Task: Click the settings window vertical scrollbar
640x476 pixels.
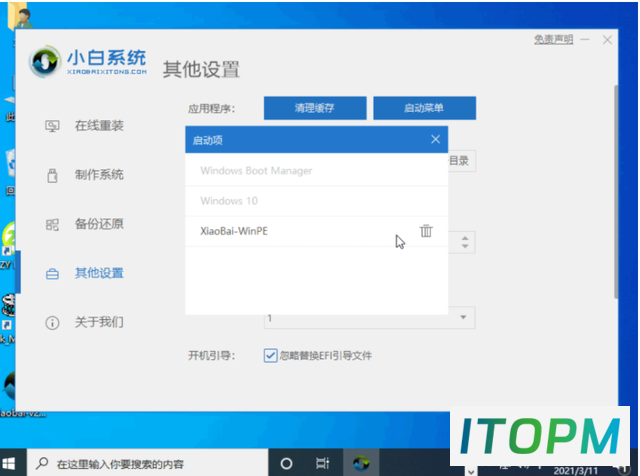Action: [616, 192]
